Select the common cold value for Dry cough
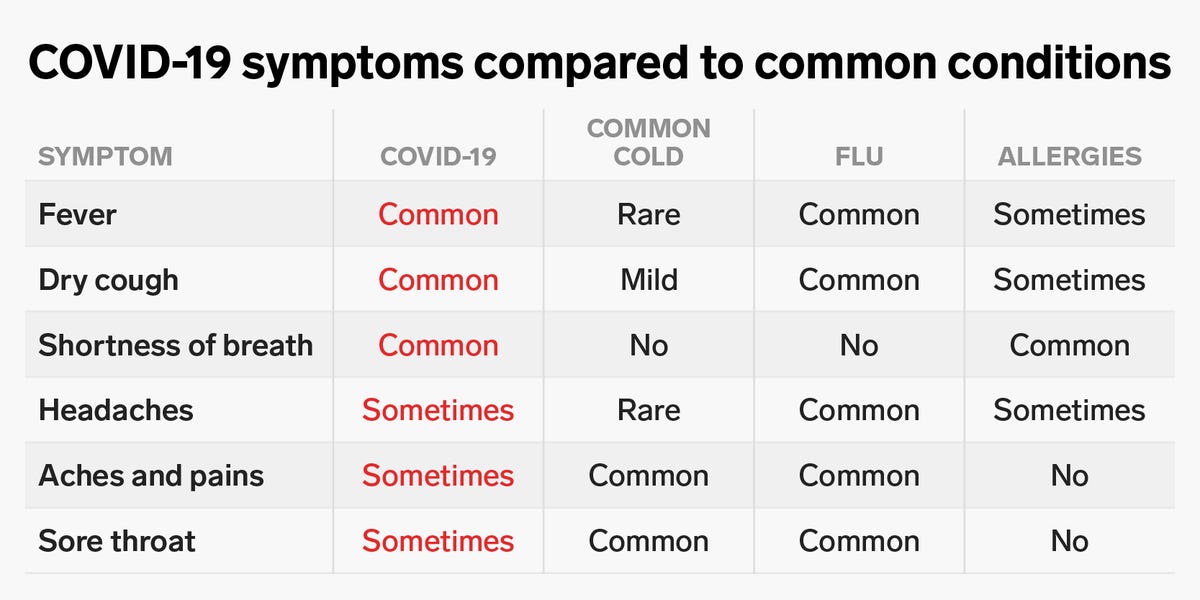The height and width of the screenshot is (600, 1200). tap(649, 280)
